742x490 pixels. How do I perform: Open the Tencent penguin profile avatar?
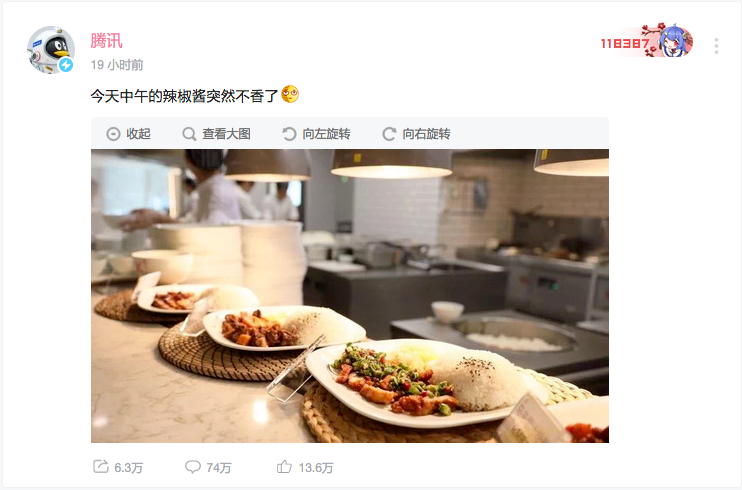pyautogui.click(x=51, y=50)
